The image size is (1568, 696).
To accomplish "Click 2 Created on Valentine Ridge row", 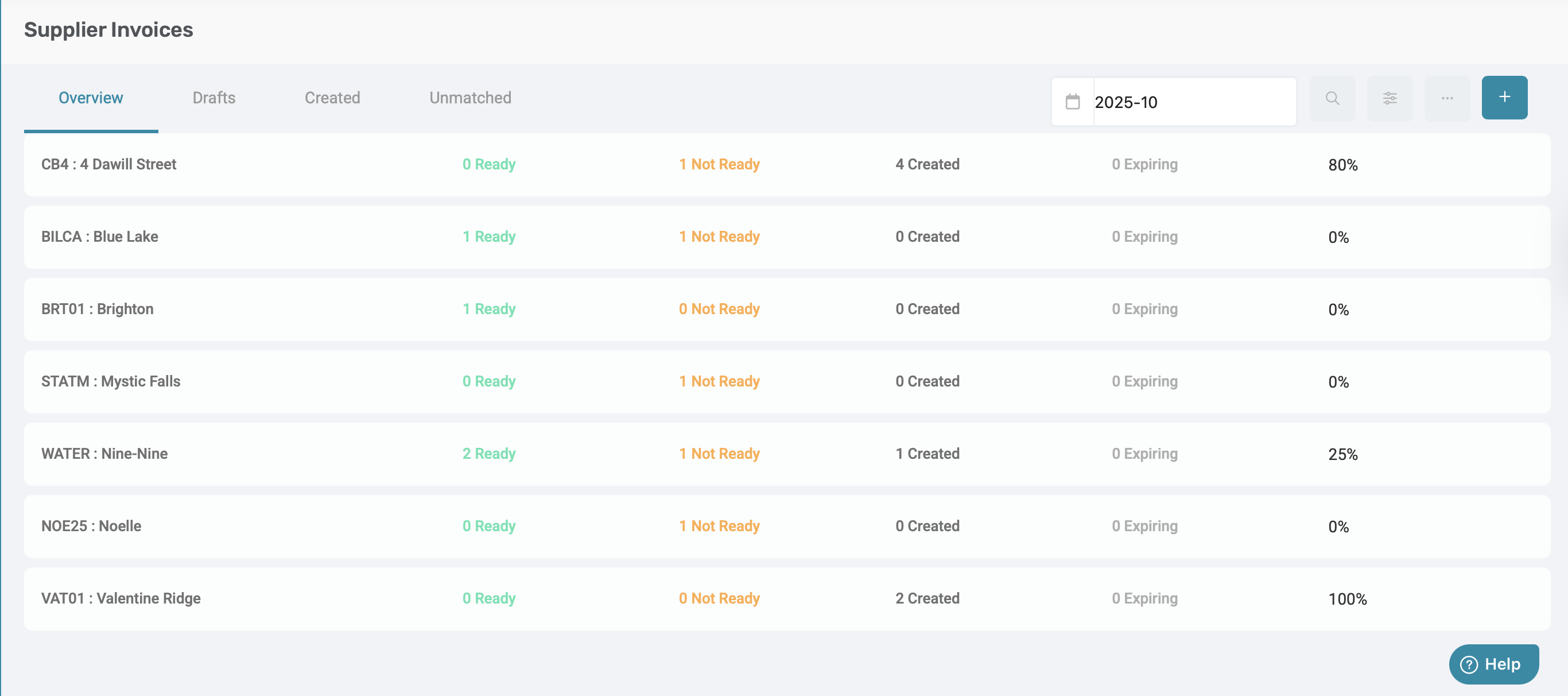I will 927,598.
